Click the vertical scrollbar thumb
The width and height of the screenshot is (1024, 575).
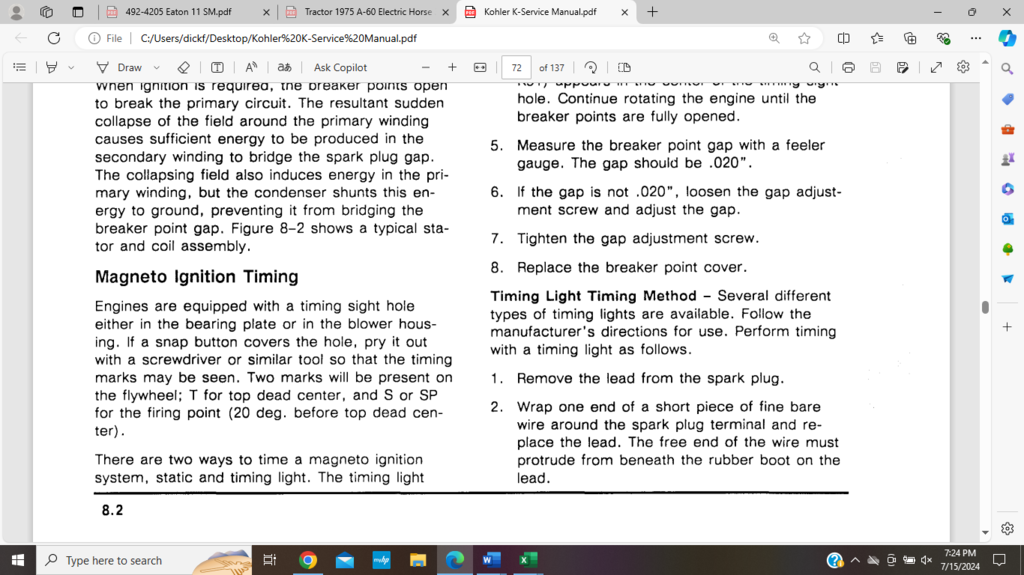coord(985,307)
